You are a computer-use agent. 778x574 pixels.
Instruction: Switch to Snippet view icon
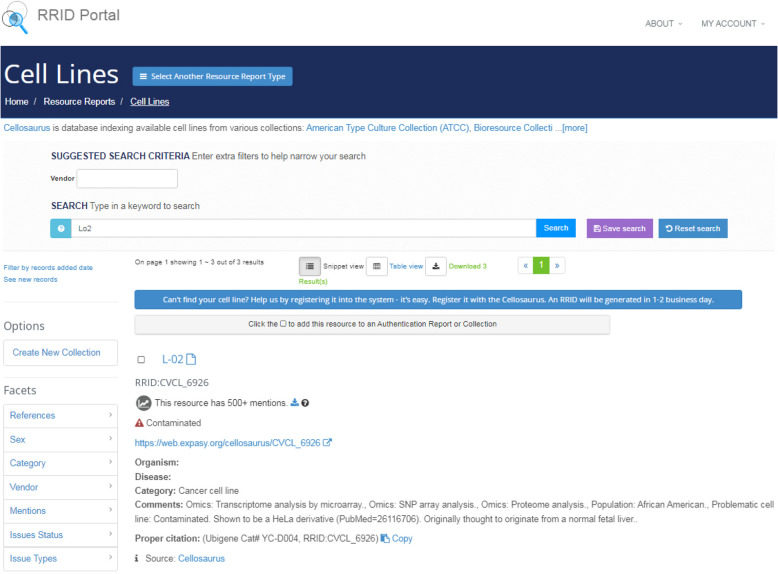coord(310,266)
